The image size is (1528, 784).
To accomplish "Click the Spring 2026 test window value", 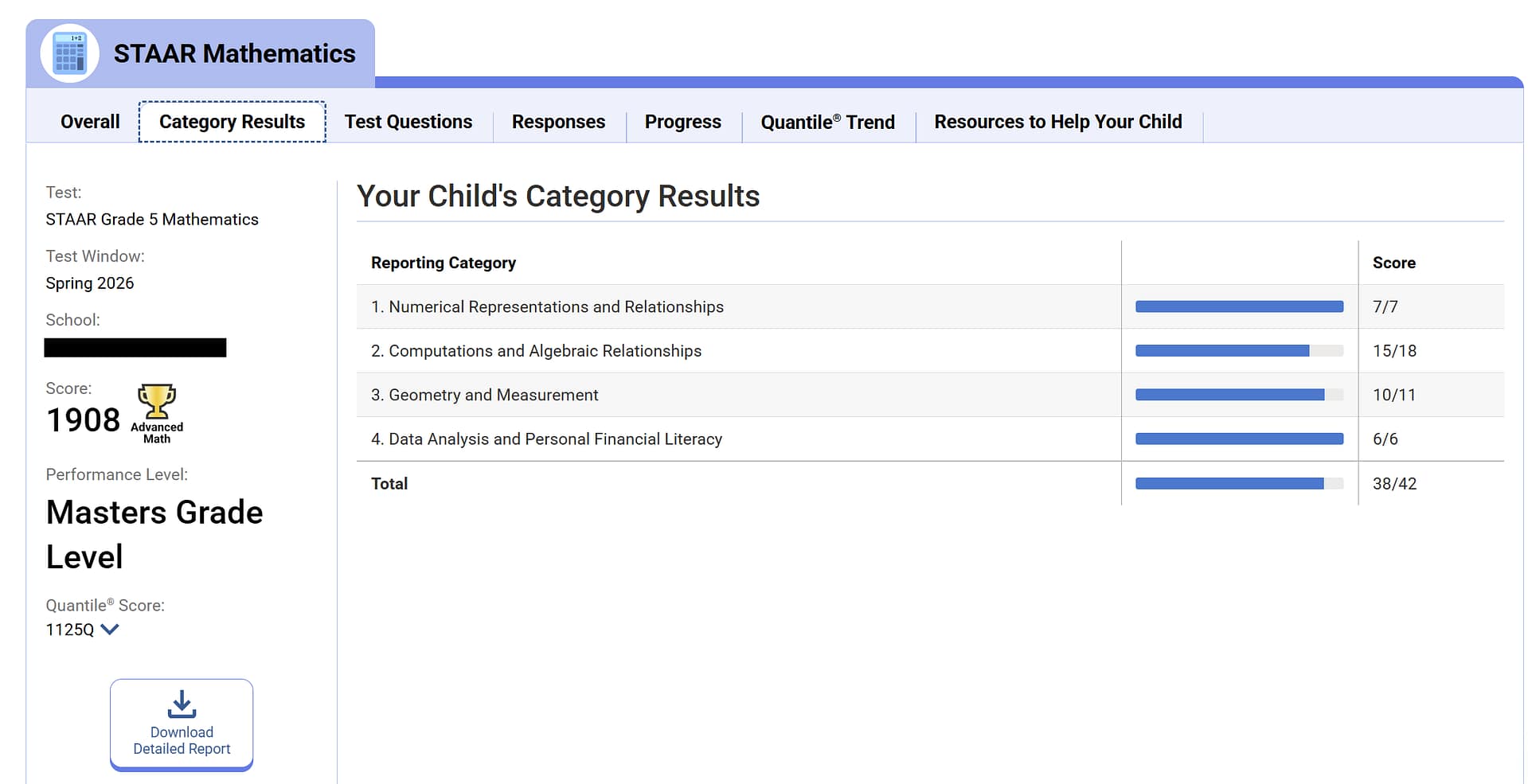I will [89, 283].
